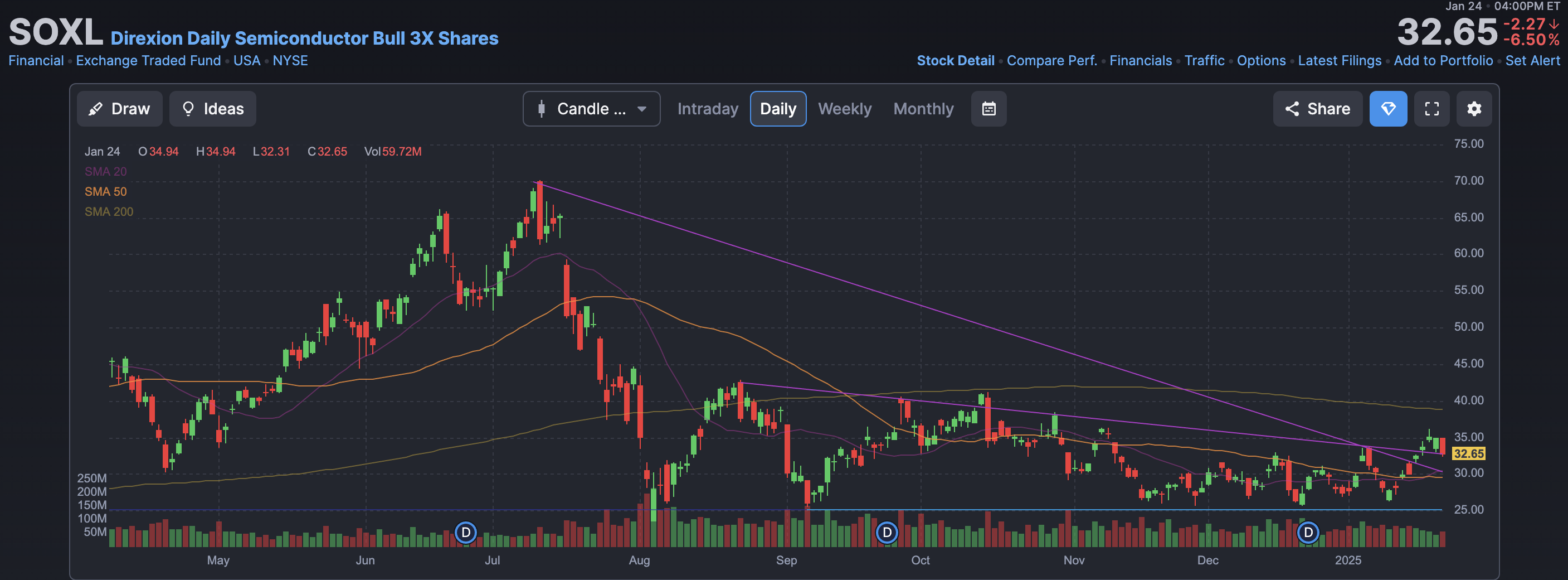
Task: Click the USA country link
Action: click(x=246, y=61)
